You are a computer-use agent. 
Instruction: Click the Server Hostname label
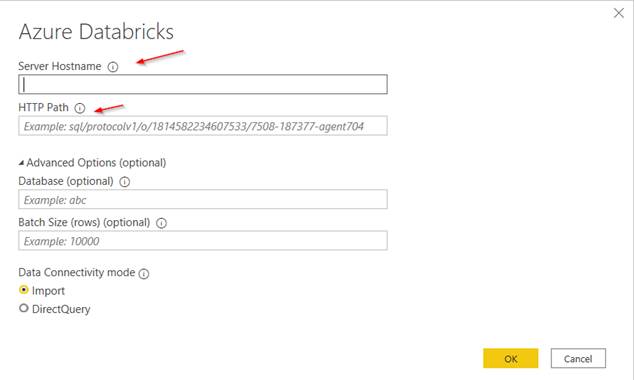point(60,66)
